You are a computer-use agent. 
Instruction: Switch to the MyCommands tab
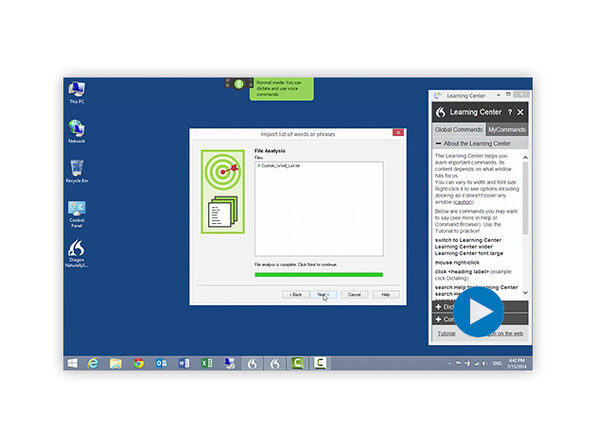tap(507, 130)
